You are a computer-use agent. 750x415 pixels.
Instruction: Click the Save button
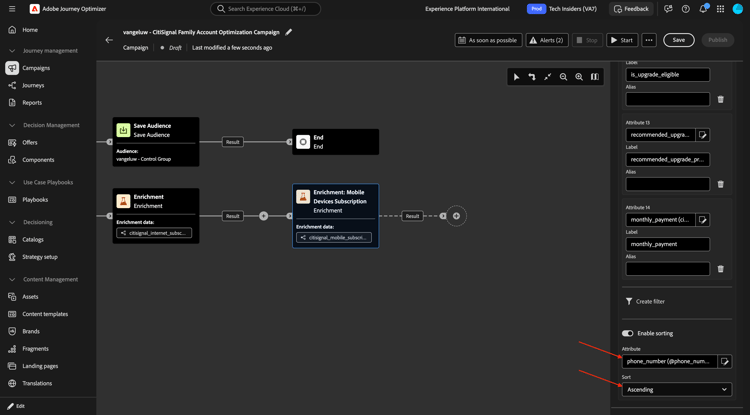679,40
